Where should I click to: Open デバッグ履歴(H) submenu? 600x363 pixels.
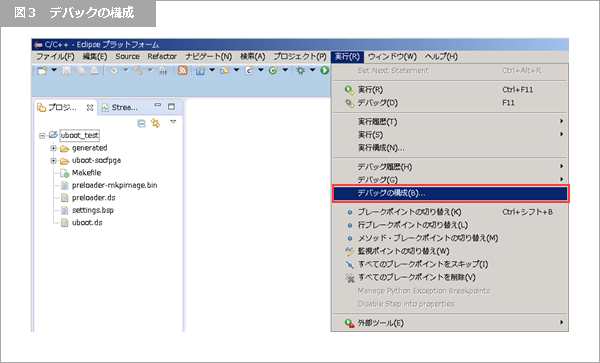[450, 167]
